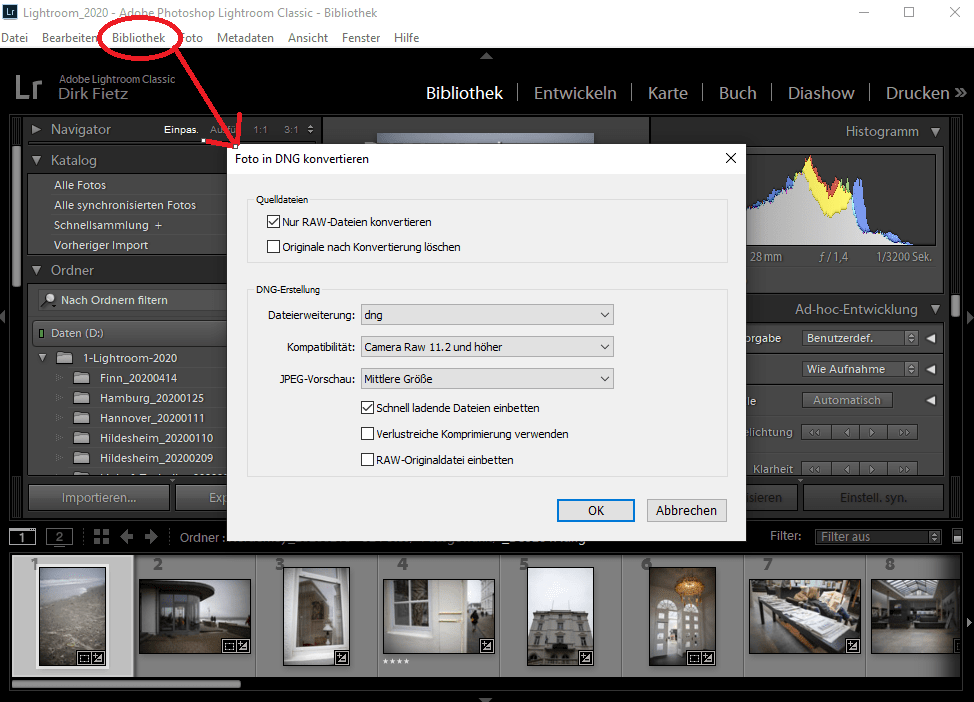Collapse the Ordner panel
This screenshot has width=974, height=702.
pos(36,270)
